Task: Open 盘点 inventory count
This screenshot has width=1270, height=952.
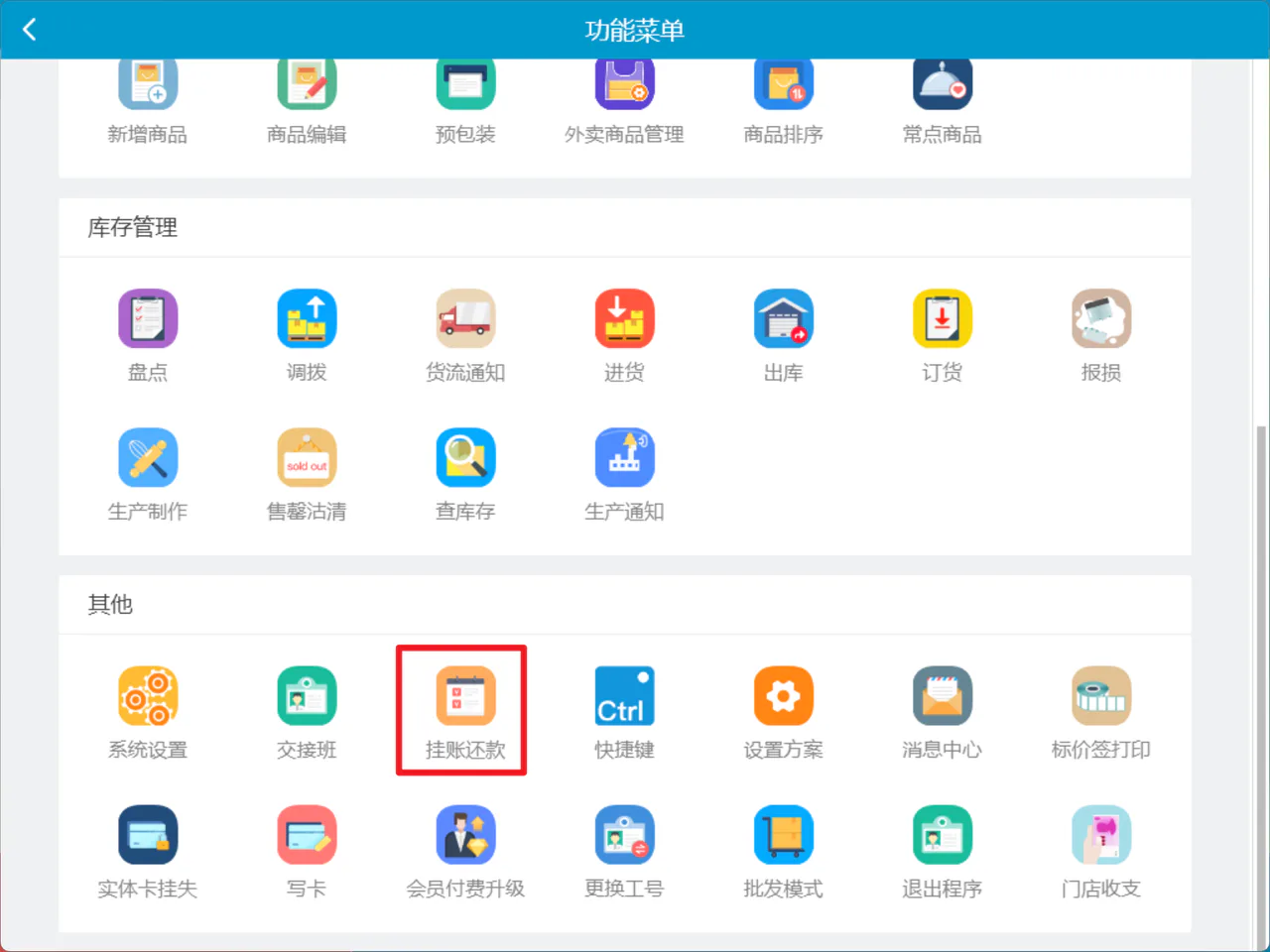Action: [x=148, y=336]
